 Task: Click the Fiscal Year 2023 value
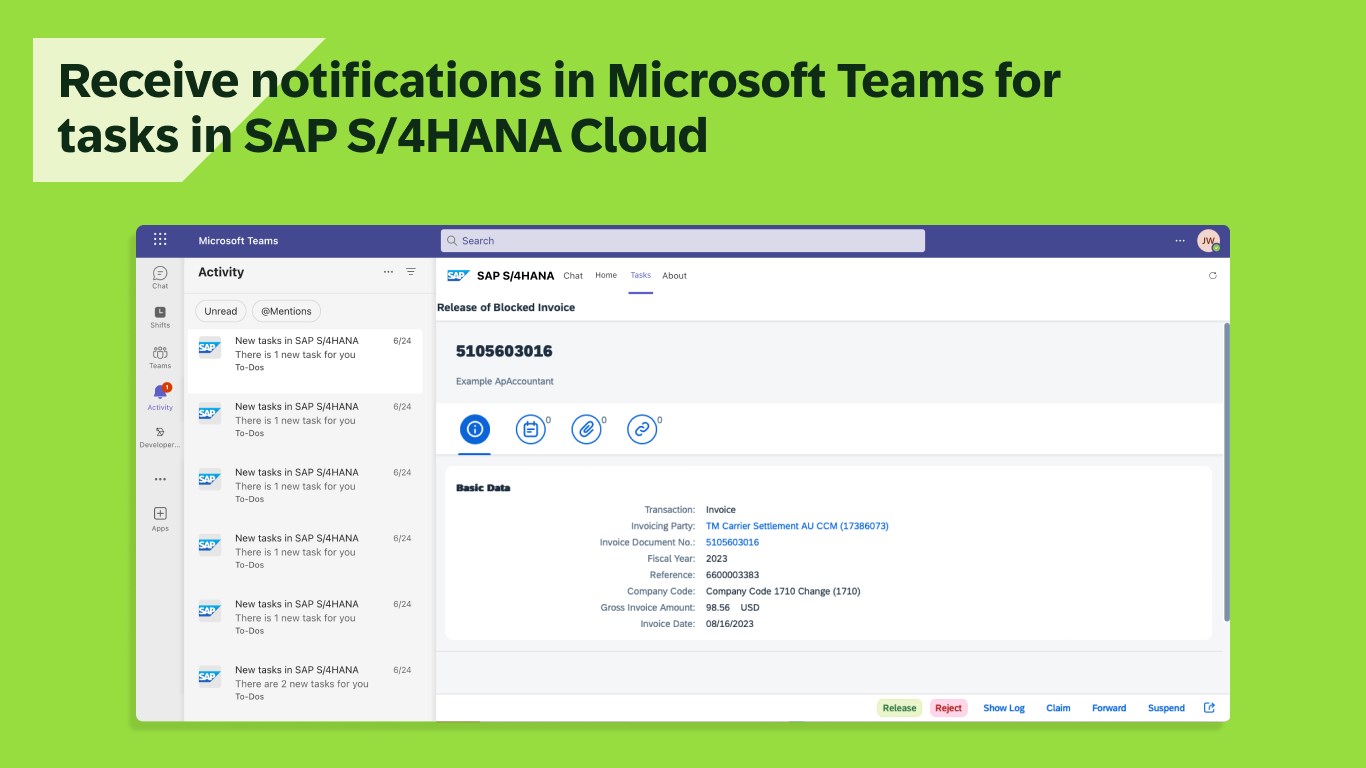click(x=717, y=558)
